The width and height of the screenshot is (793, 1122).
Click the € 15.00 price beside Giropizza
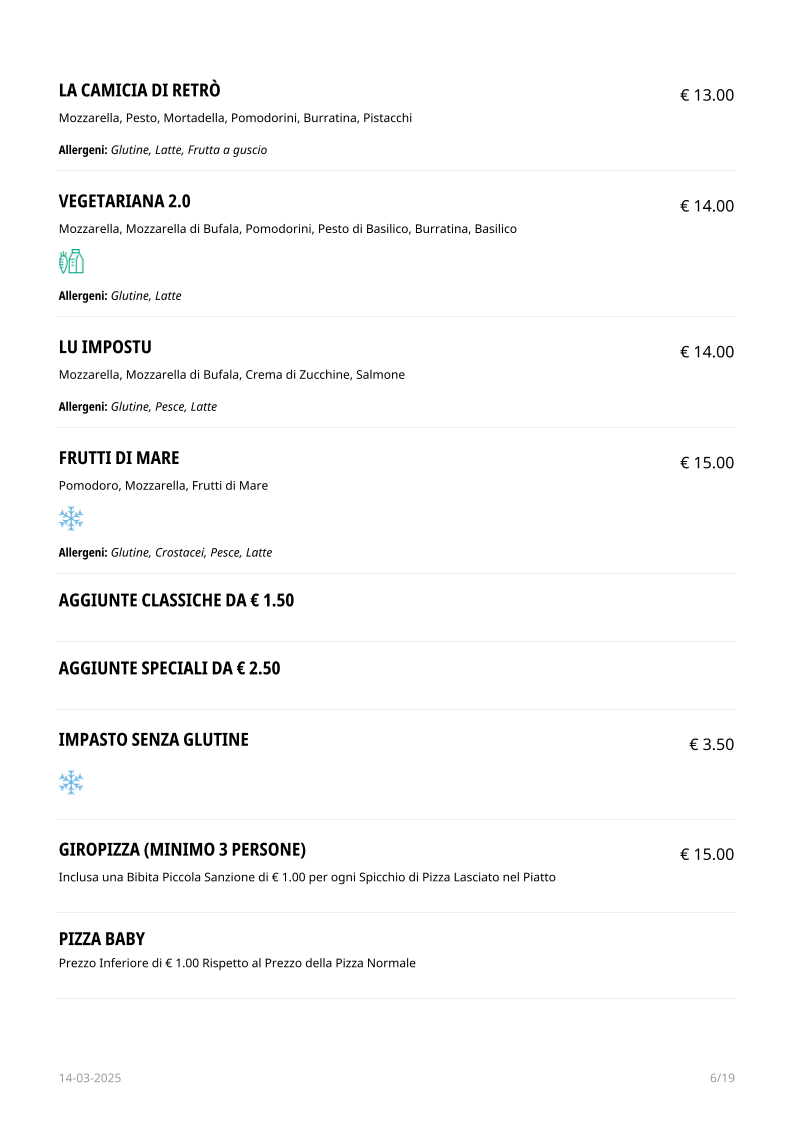tap(707, 855)
